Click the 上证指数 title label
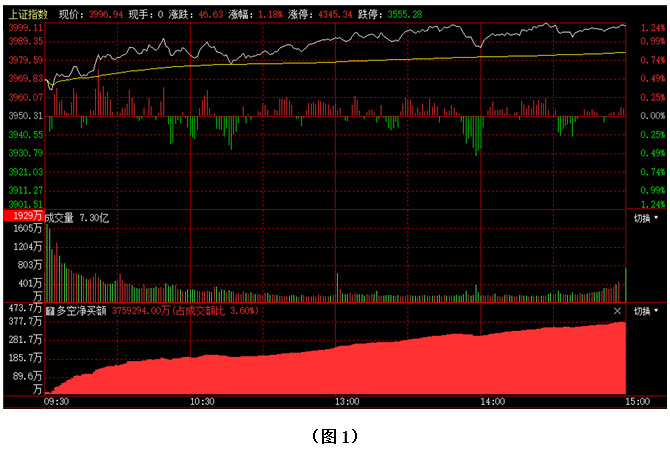The width and height of the screenshot is (670, 454). 26,15
